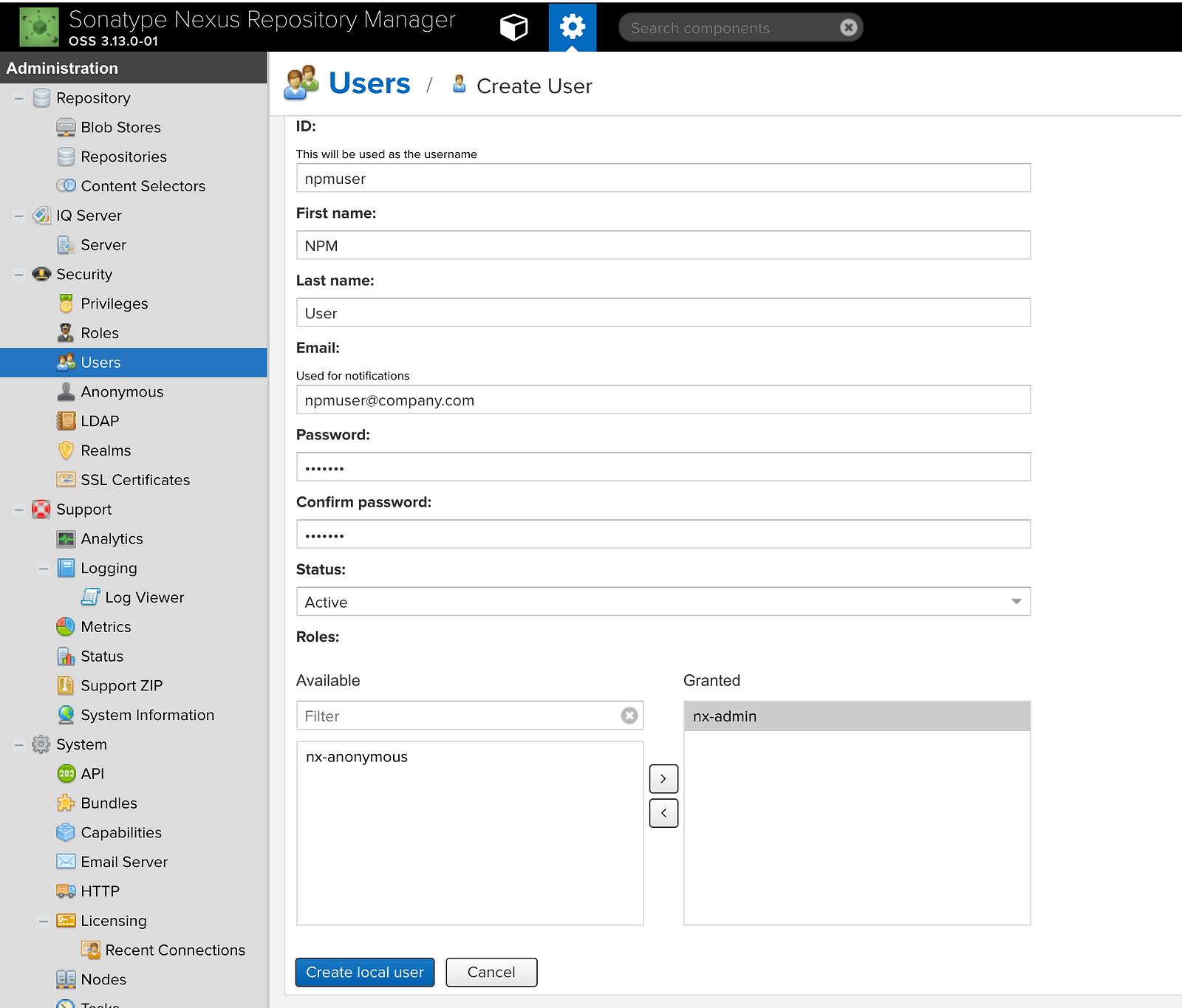Screen dimensions: 1182x1008
Task: Click the Users breadcrumb icon
Action: point(301,83)
